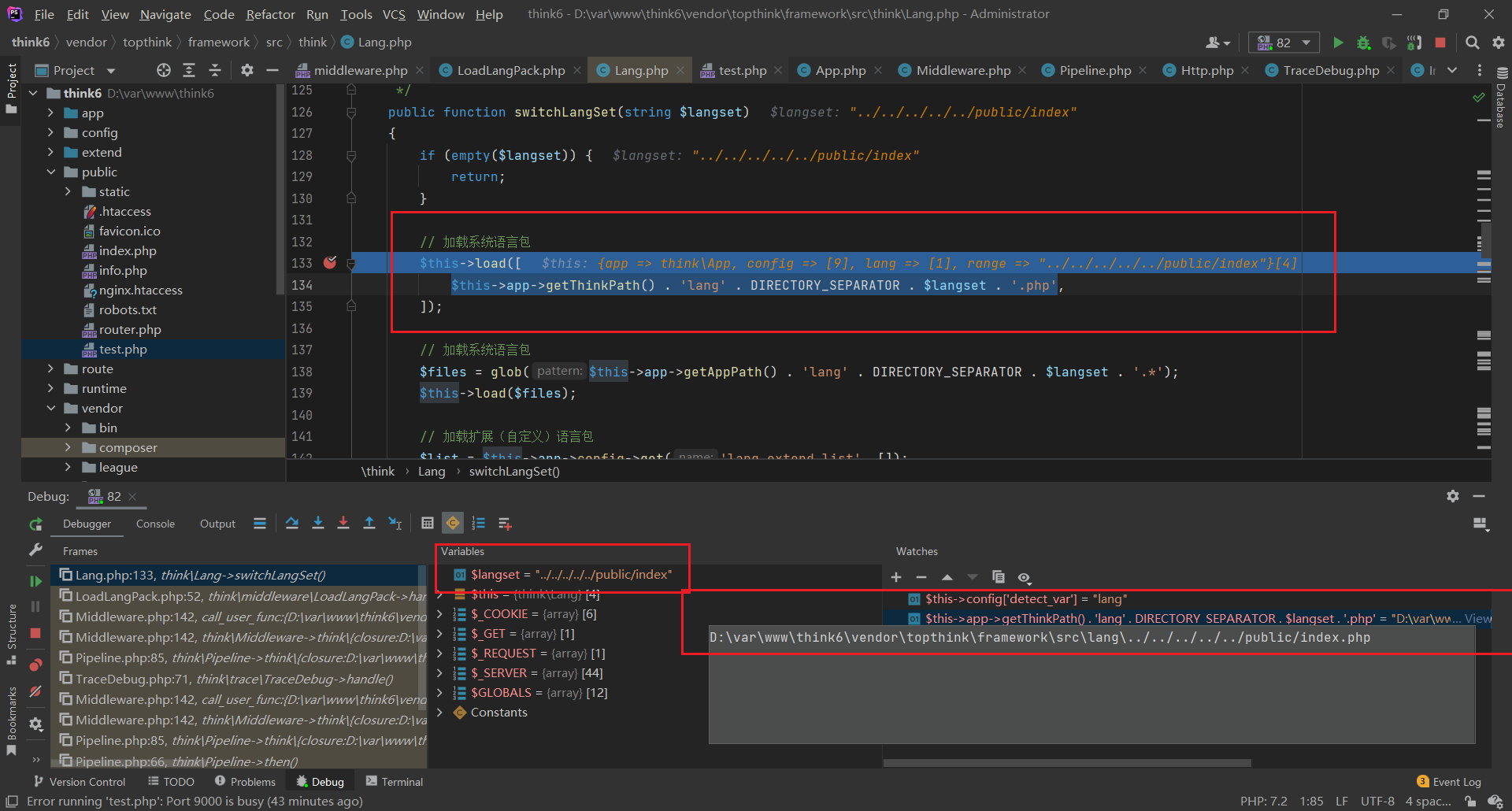The image size is (1512, 811).
Task: Click the Run to Cursor icon
Action: click(x=395, y=524)
